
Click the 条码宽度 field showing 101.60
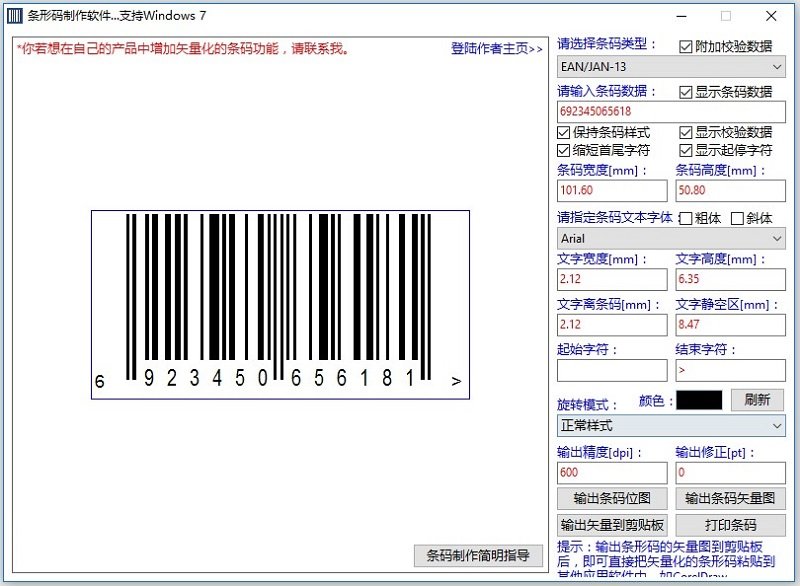610,189
